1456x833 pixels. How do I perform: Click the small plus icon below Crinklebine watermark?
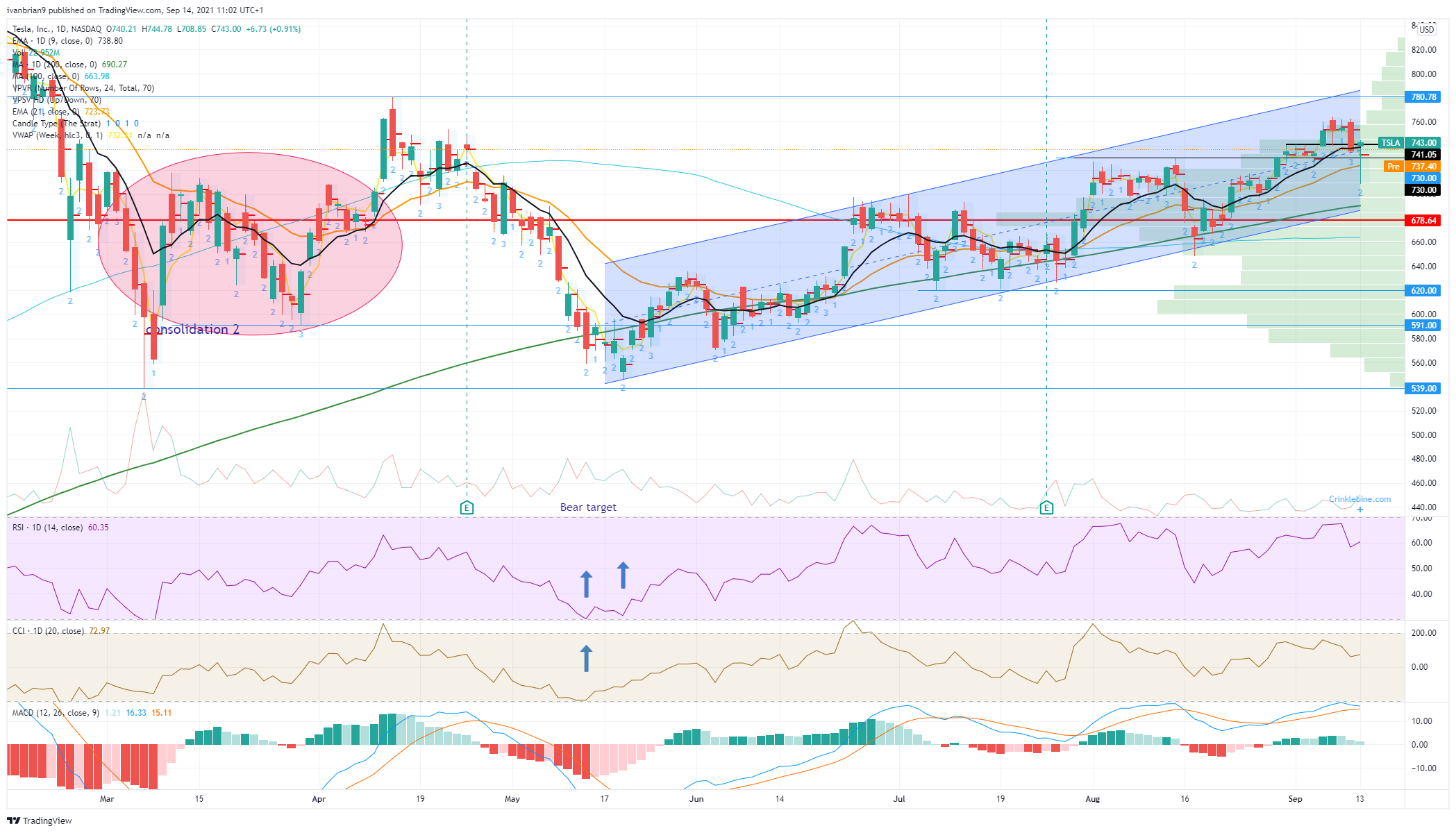(x=1359, y=510)
